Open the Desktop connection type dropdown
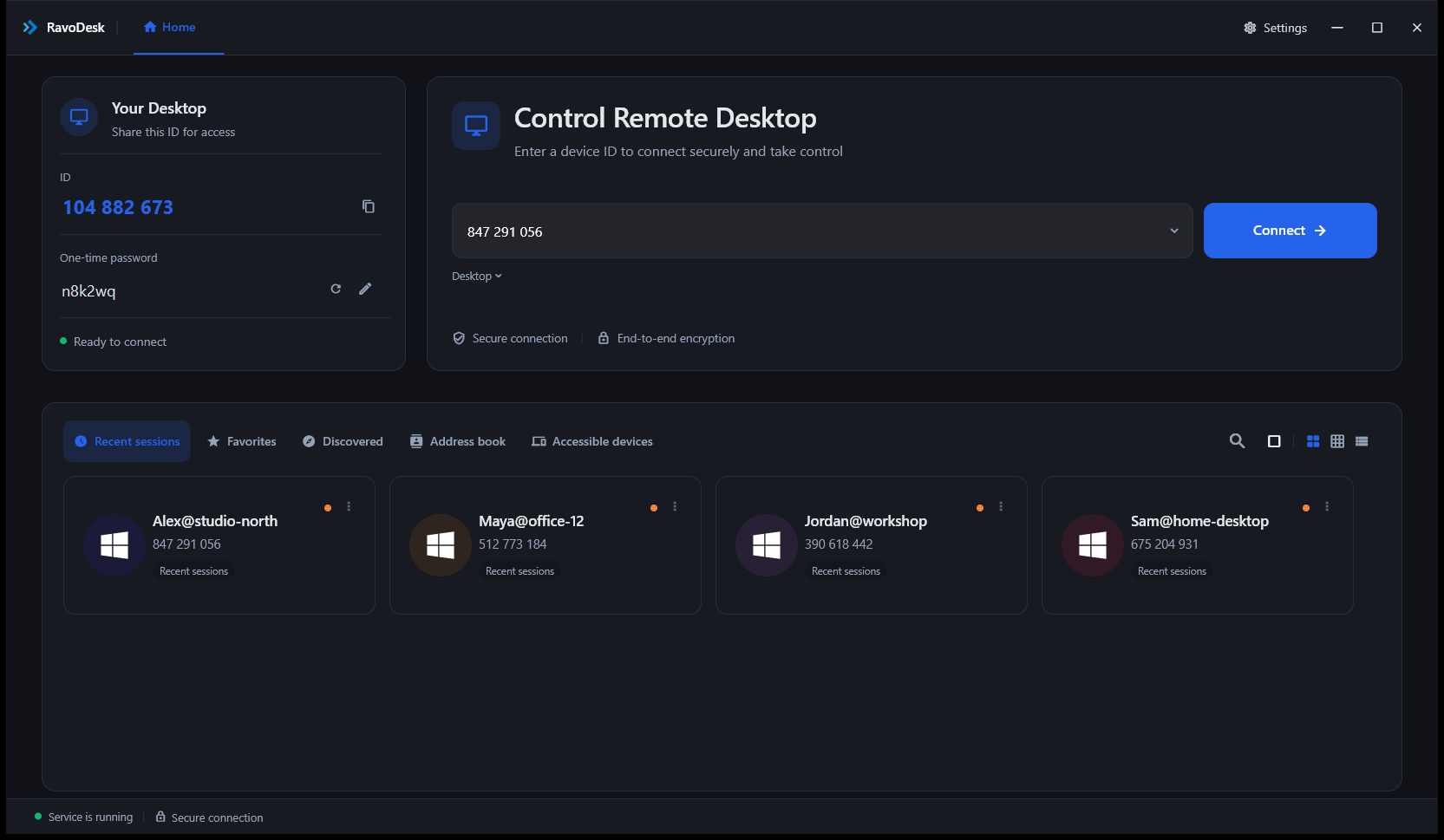The width and height of the screenshot is (1444, 840). point(477,276)
